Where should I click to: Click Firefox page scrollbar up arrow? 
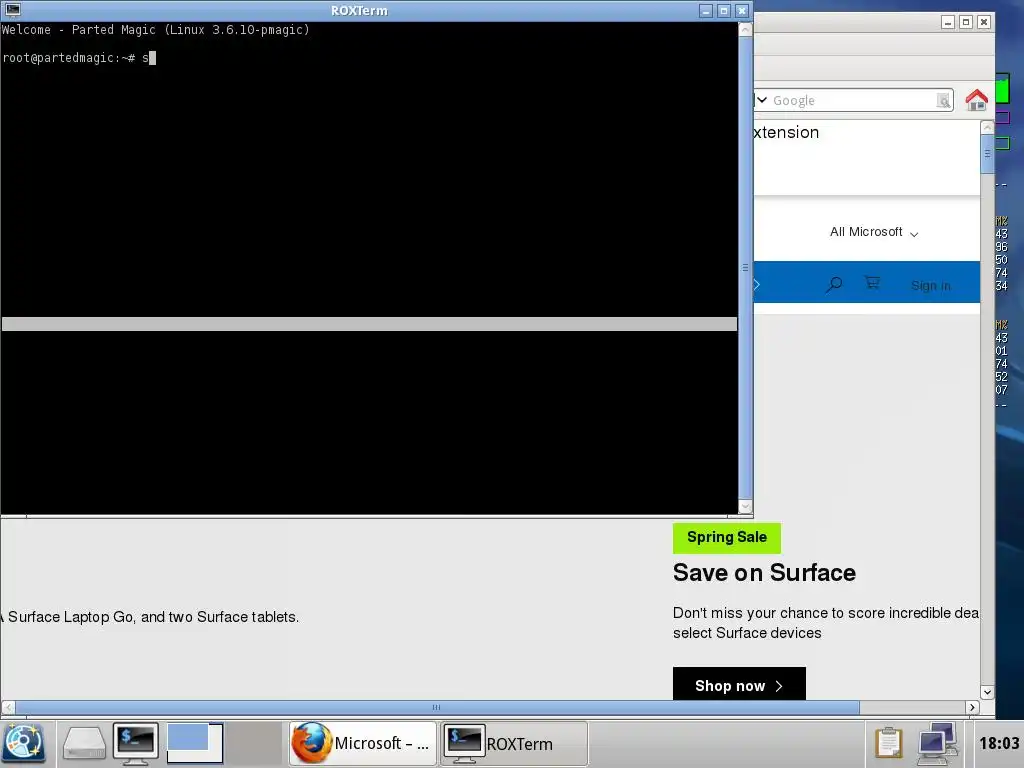[987, 128]
